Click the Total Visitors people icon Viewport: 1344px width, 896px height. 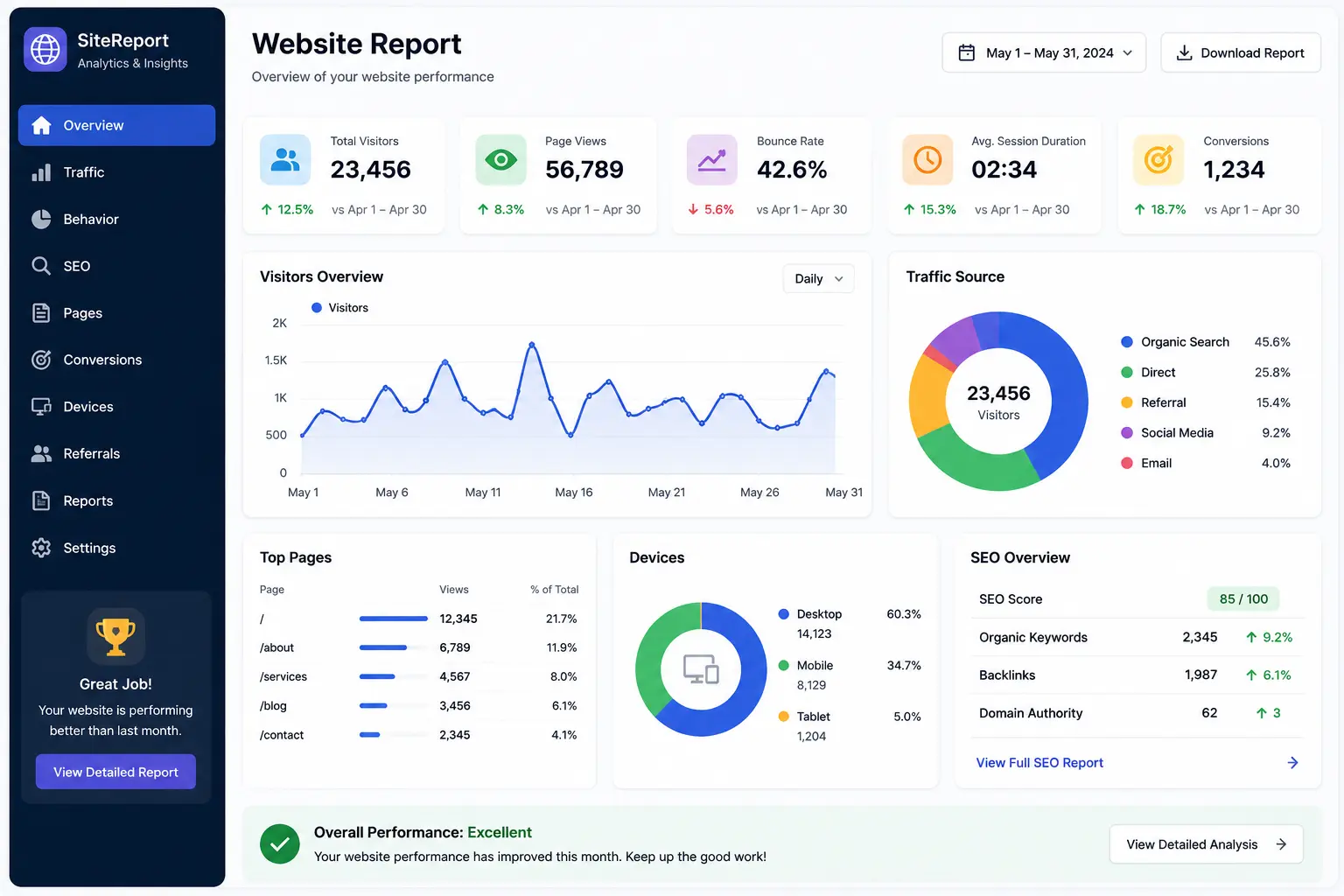tap(285, 159)
